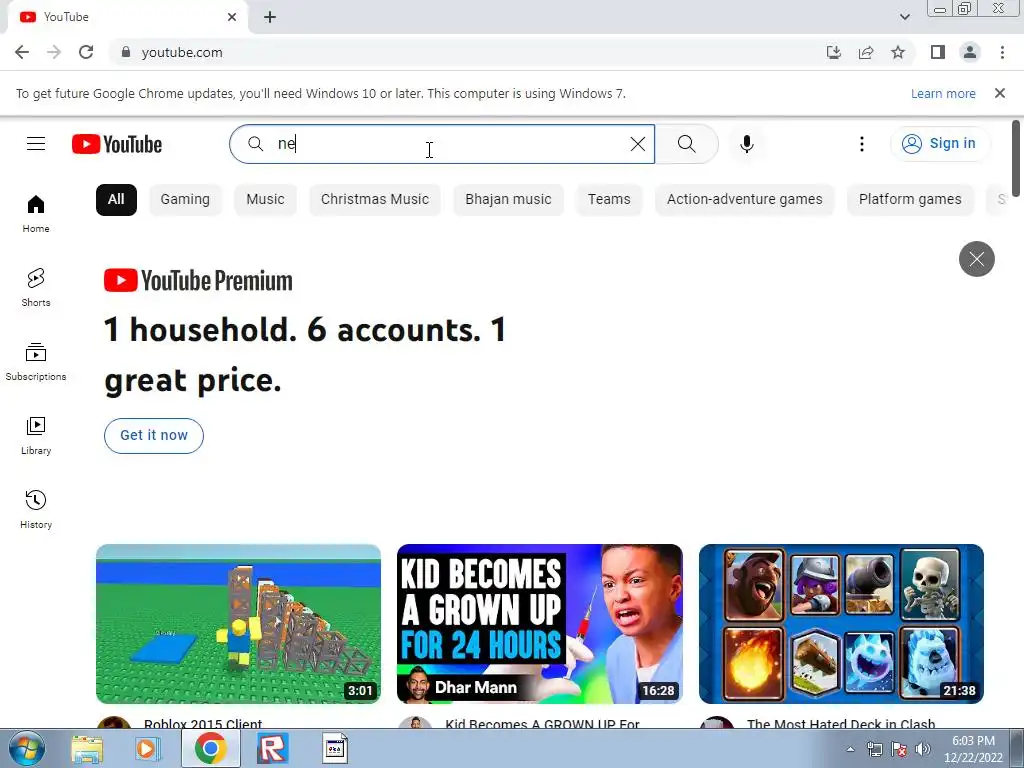
Task: Click the YouTube logo
Action: click(117, 144)
